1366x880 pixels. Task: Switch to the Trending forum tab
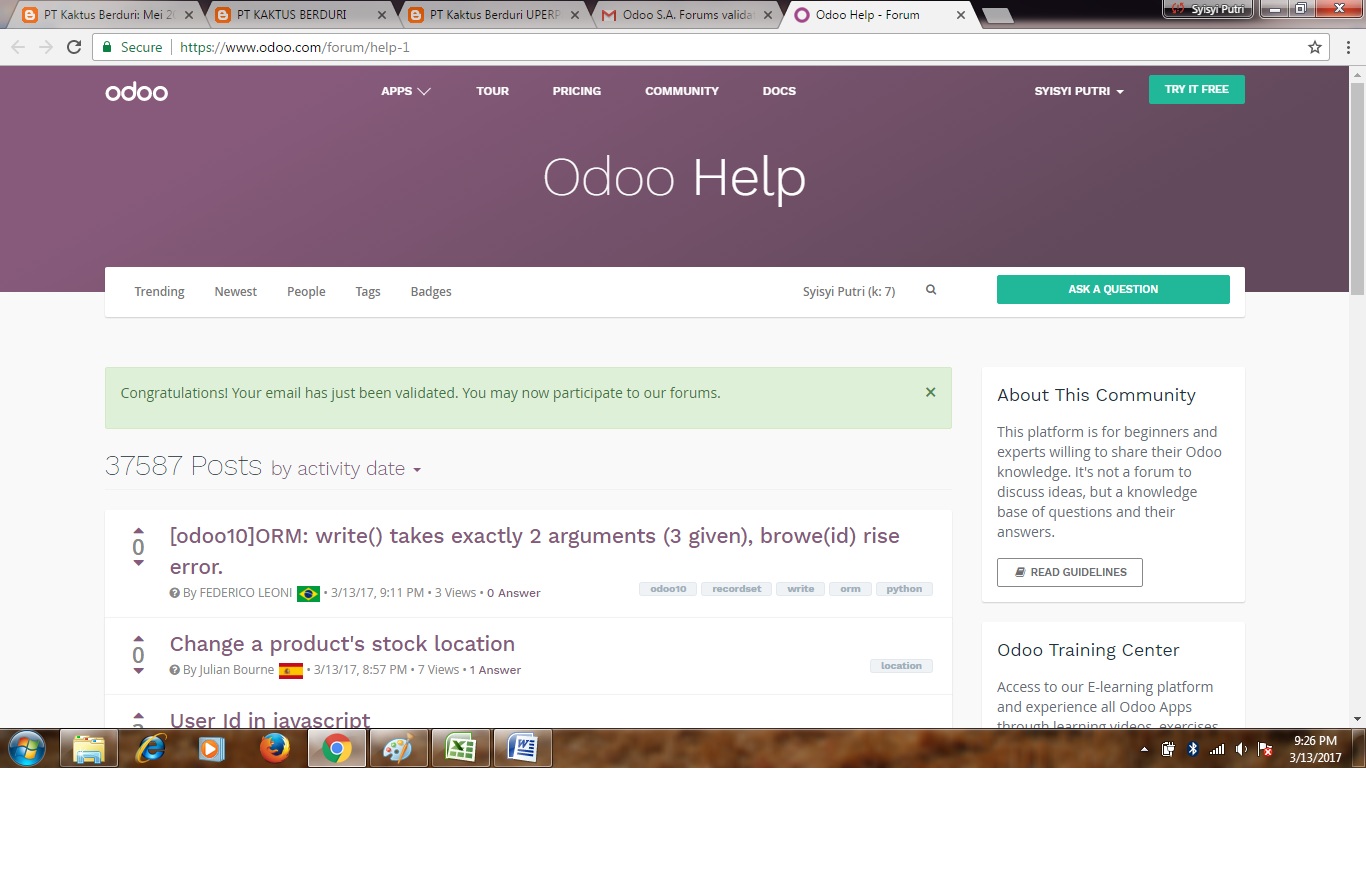point(159,291)
